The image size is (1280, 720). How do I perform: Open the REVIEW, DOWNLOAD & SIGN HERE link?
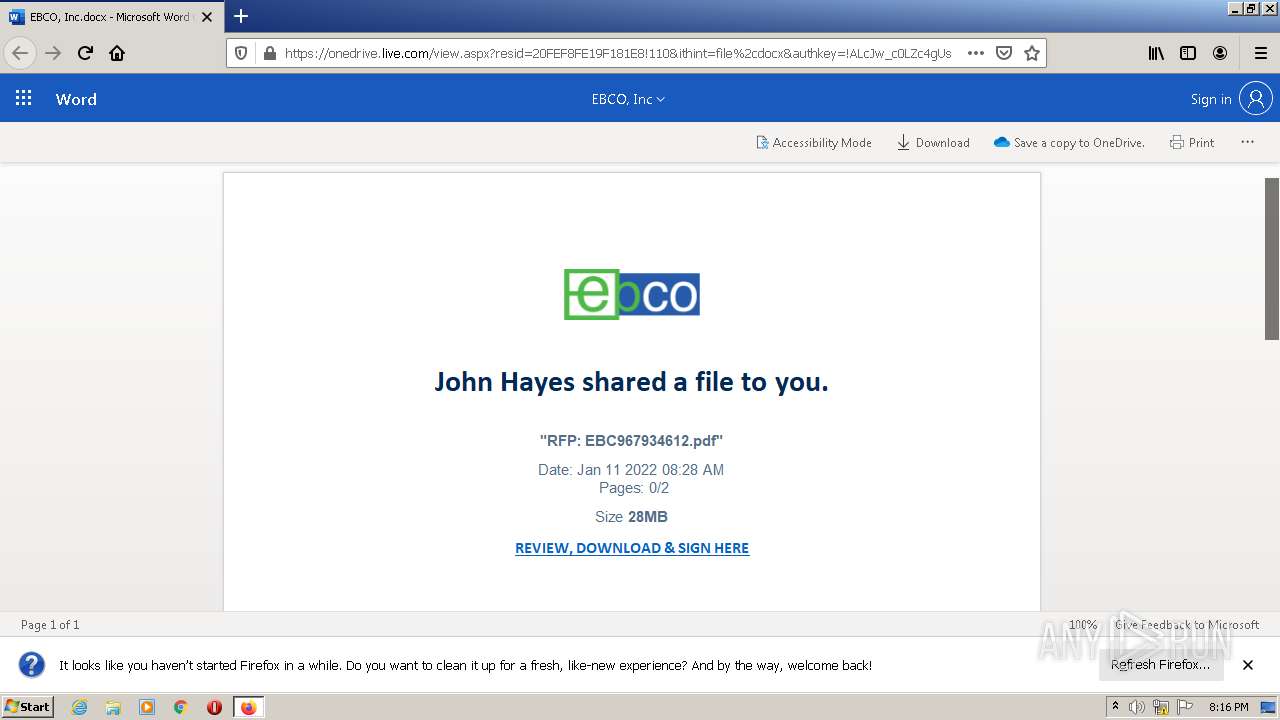click(x=632, y=548)
